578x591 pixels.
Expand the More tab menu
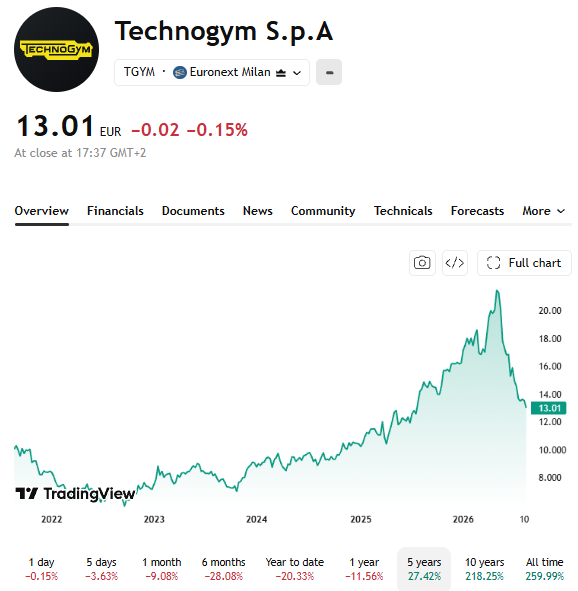point(543,211)
